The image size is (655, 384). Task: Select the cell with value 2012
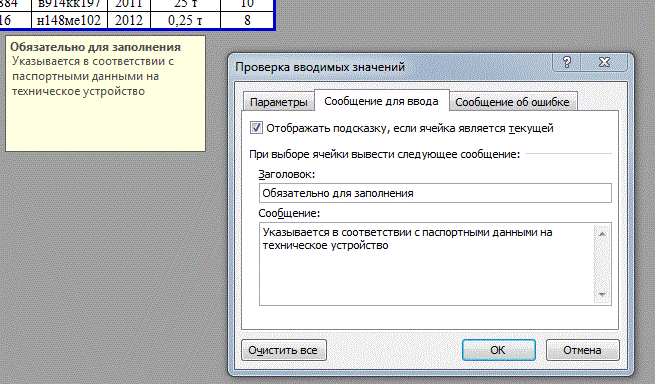click(x=129, y=20)
